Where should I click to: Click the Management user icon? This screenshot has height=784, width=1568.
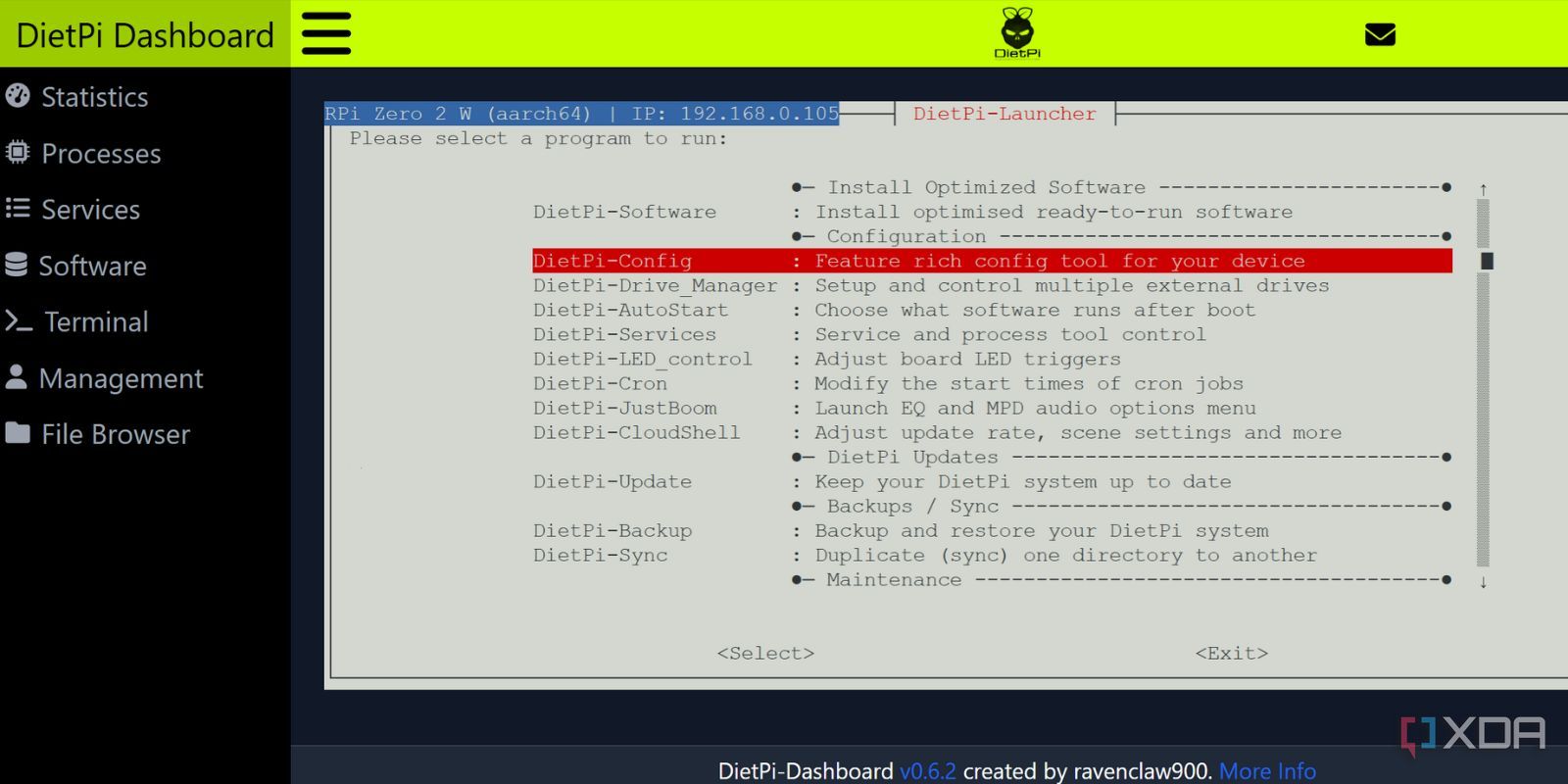point(16,377)
